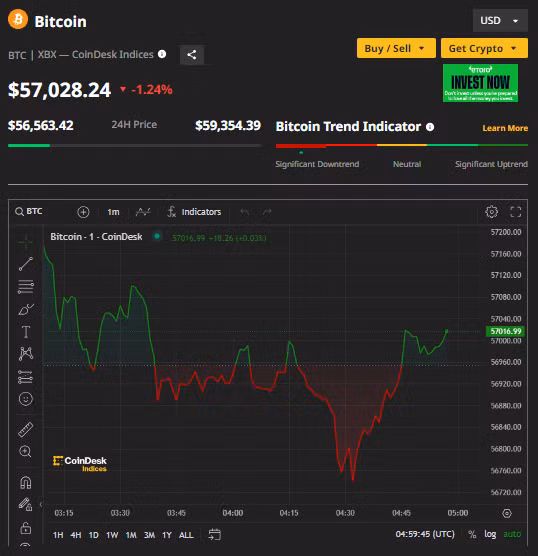
Task: Open chart settings gear
Action: click(491, 212)
